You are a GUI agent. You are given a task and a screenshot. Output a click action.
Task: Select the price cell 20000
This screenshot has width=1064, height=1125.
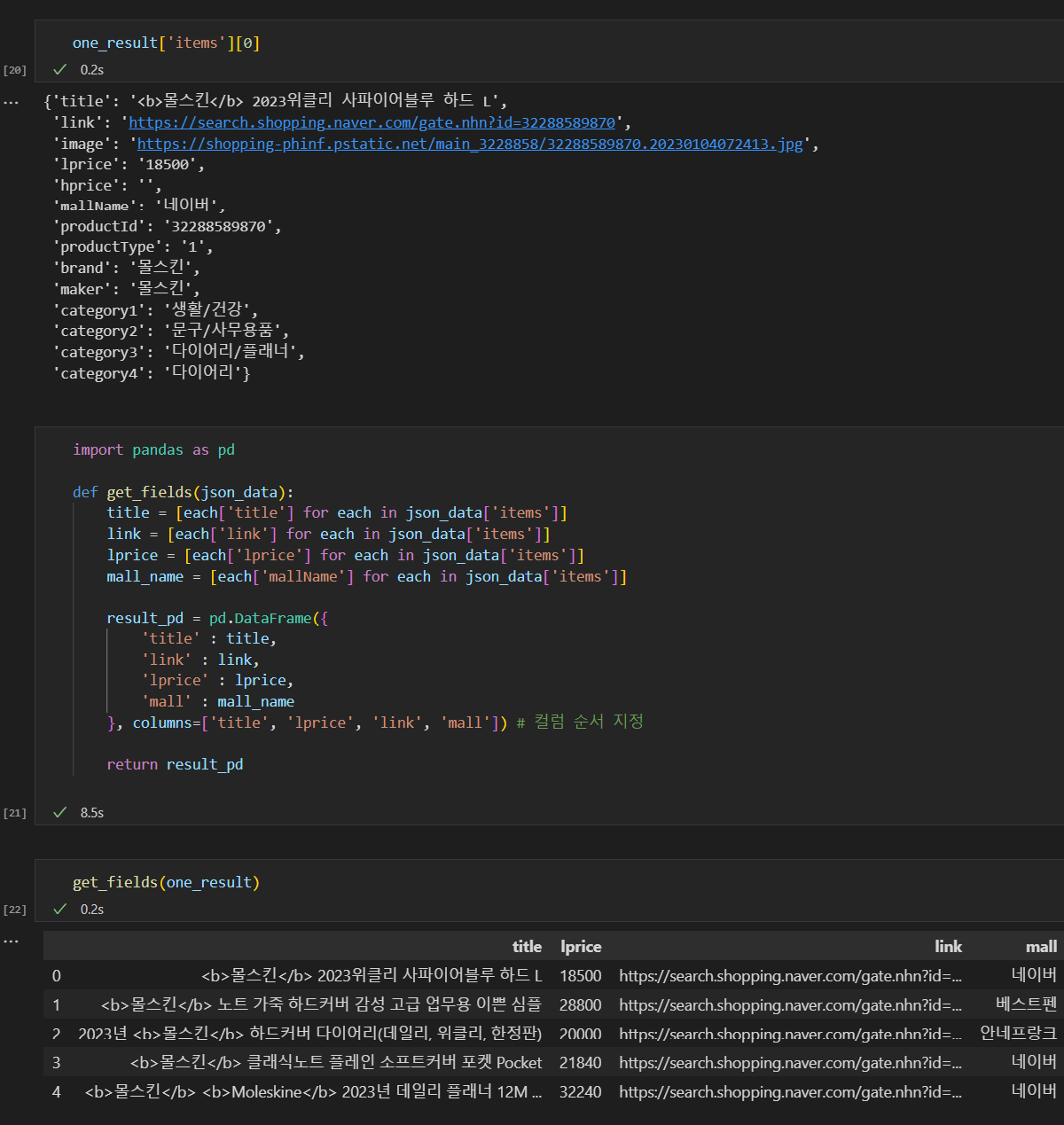[581, 1034]
